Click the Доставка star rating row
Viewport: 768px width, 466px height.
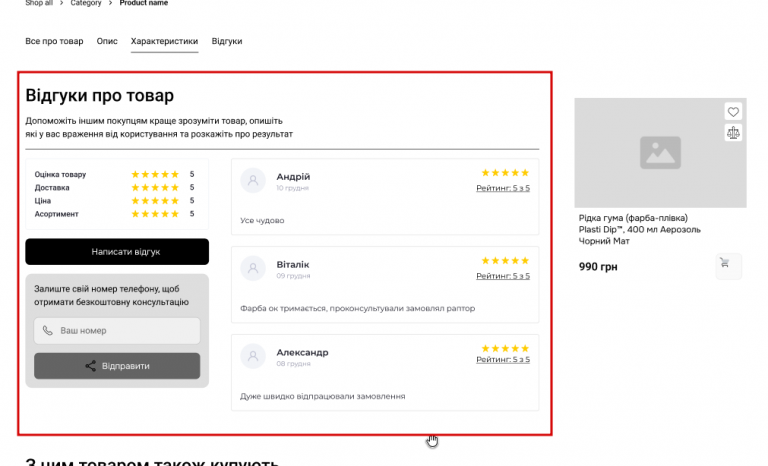tap(155, 187)
